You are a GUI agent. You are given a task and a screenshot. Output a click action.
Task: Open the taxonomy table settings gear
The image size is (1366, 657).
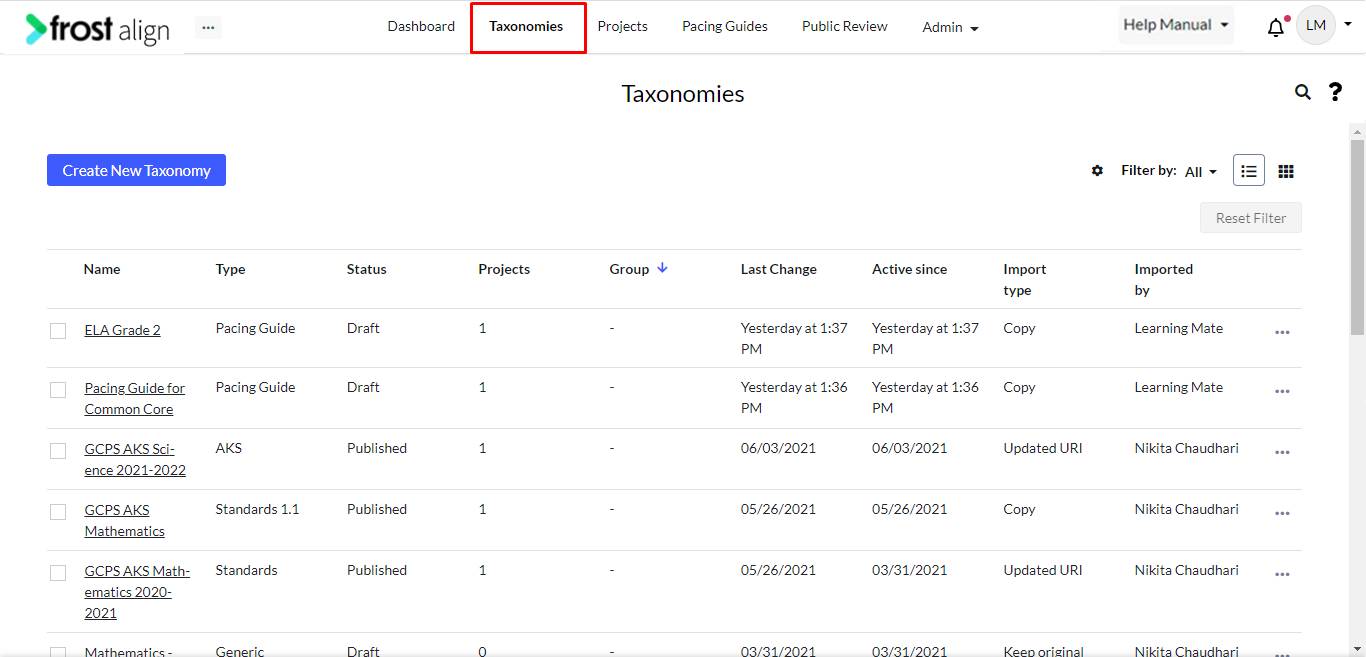(1097, 170)
